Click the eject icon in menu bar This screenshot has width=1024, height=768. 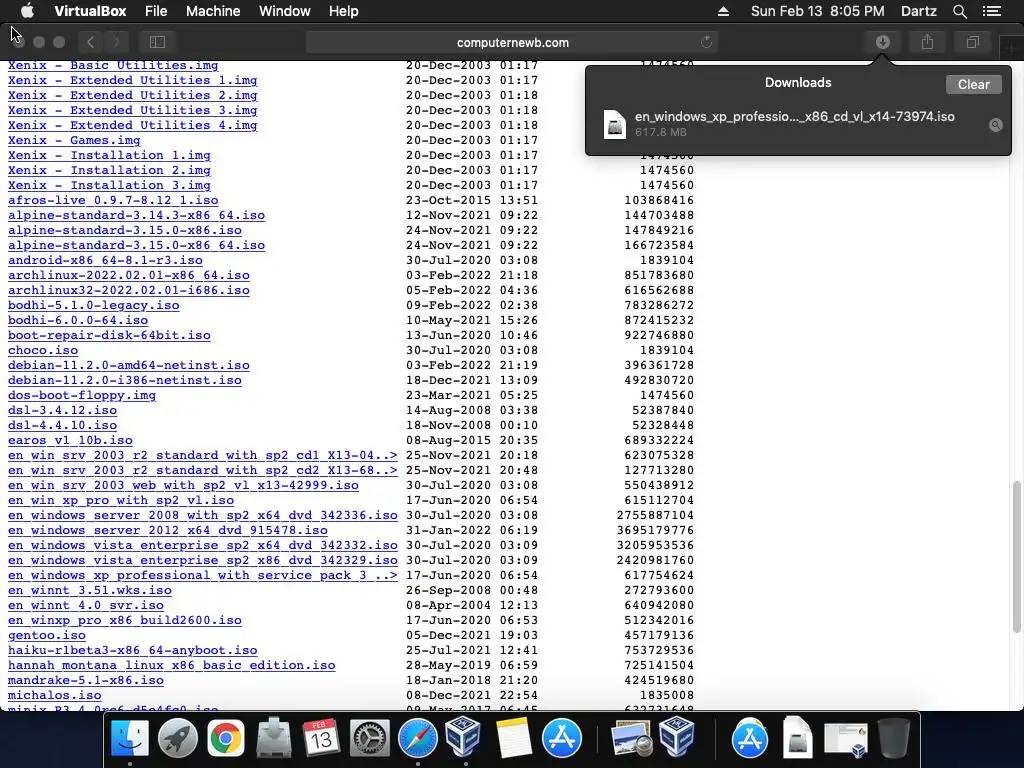click(x=723, y=11)
